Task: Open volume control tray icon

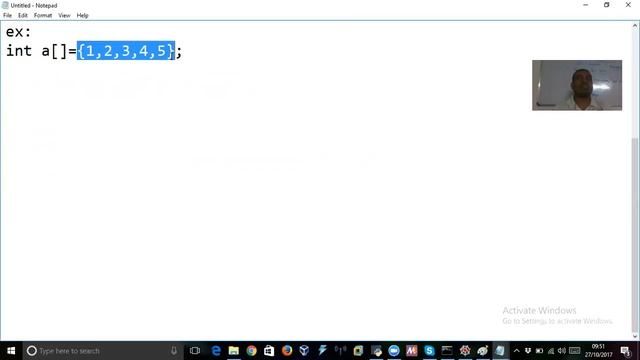Action: point(562,351)
